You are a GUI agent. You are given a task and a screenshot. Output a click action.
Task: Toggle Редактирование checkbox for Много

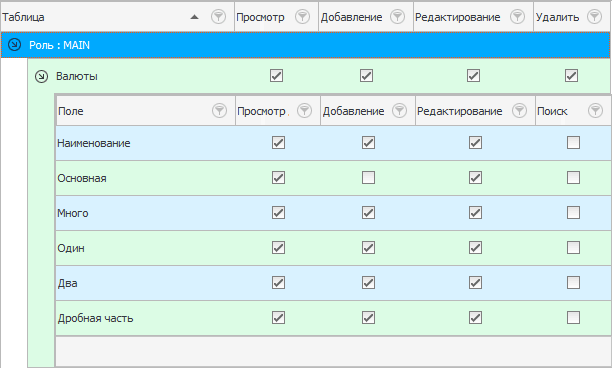[x=475, y=213]
